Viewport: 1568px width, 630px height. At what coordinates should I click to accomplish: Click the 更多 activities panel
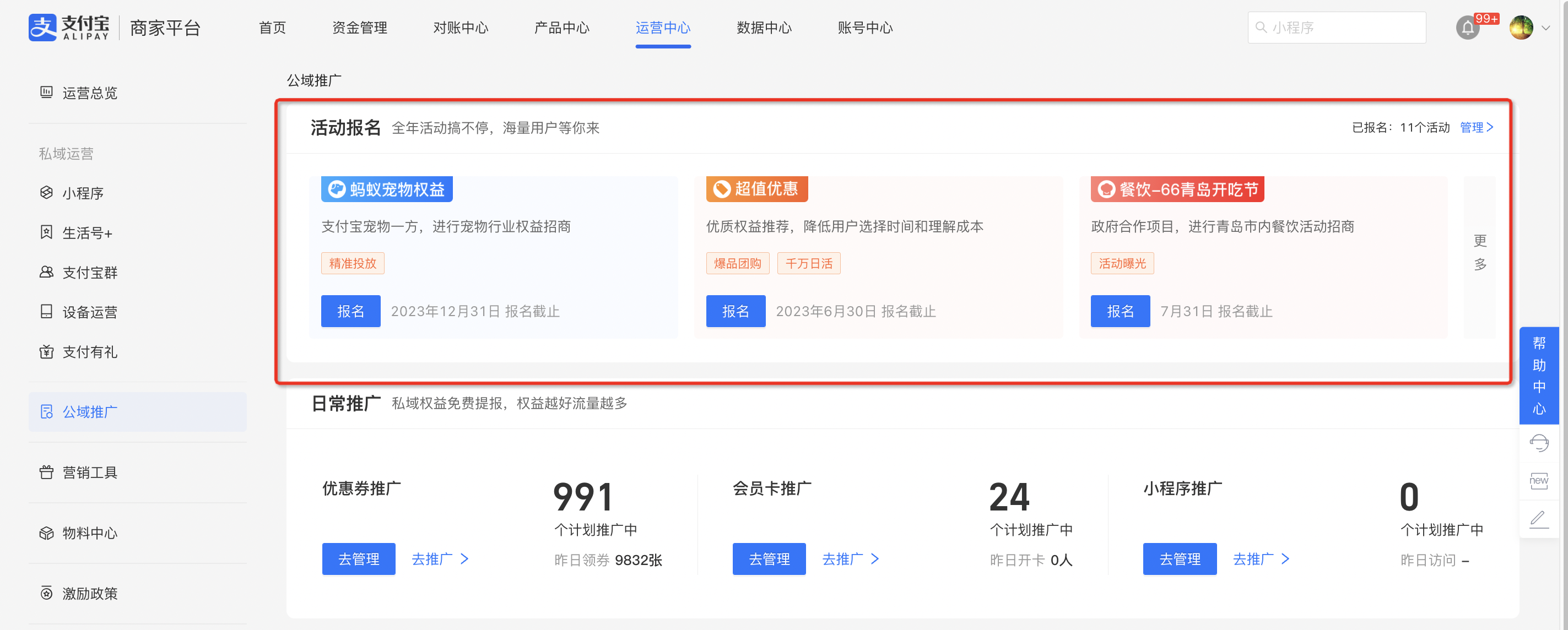pyautogui.click(x=1480, y=256)
